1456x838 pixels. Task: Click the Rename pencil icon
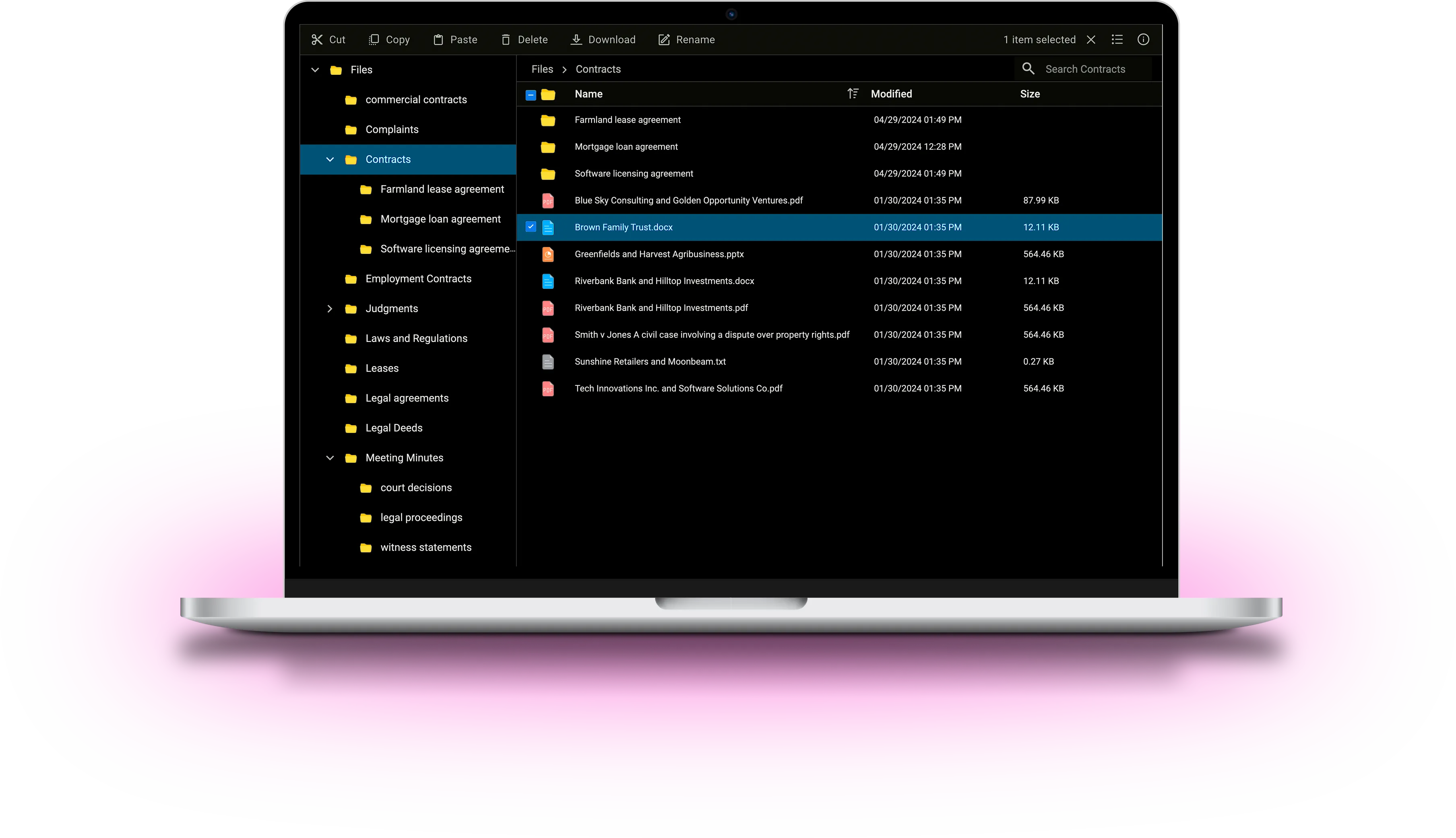664,40
